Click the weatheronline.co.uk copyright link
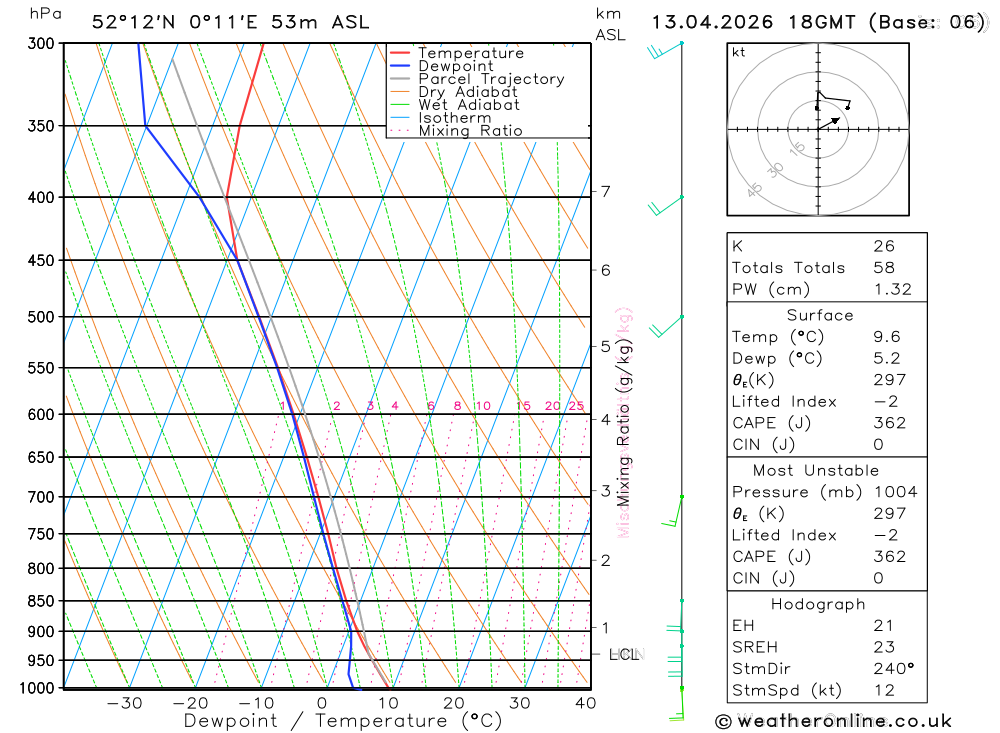Viewport: 1000px width, 733px height. 834,722
